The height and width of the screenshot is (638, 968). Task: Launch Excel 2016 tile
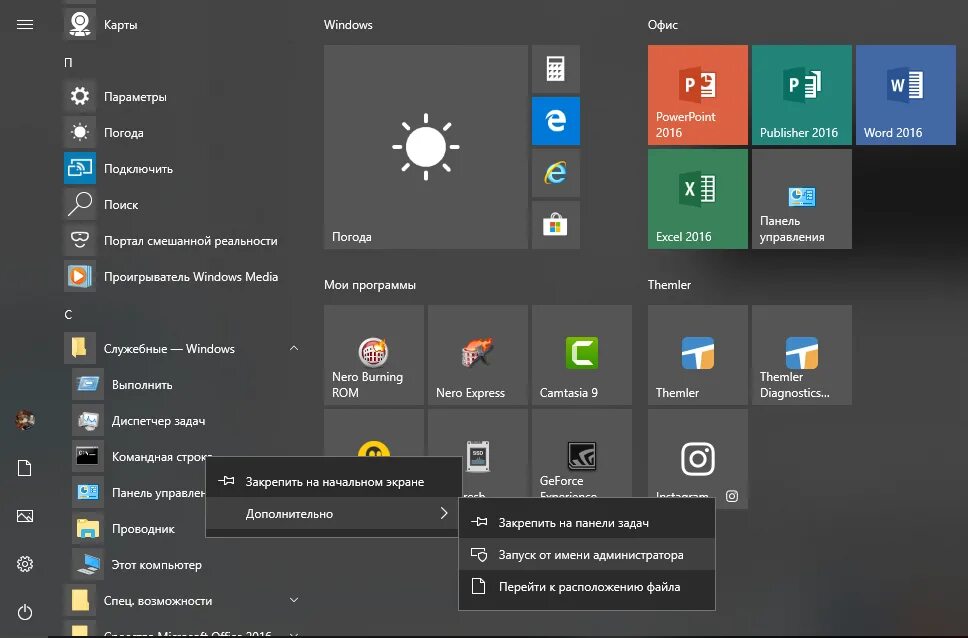click(698, 199)
